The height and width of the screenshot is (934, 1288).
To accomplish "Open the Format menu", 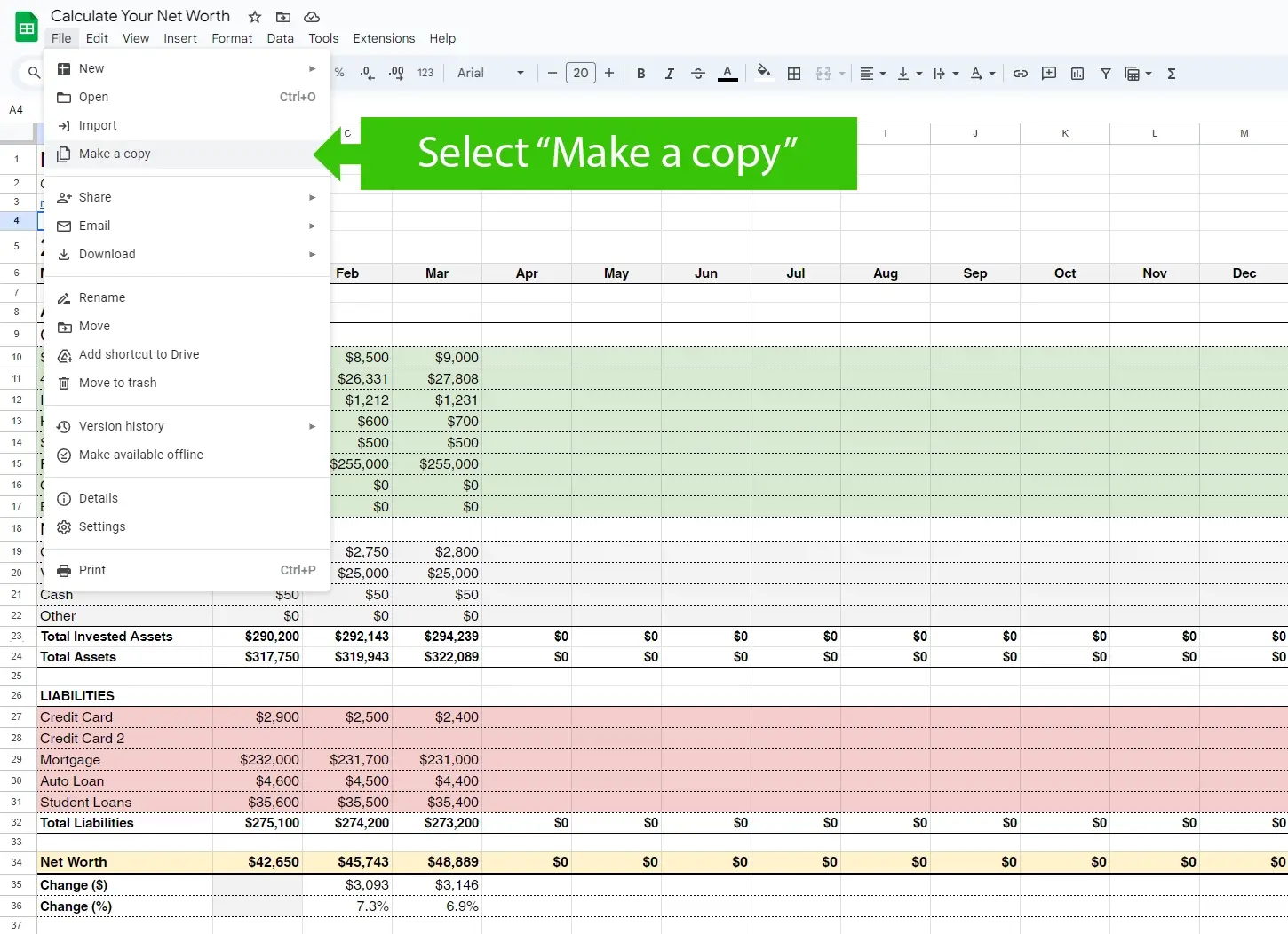I will [232, 38].
